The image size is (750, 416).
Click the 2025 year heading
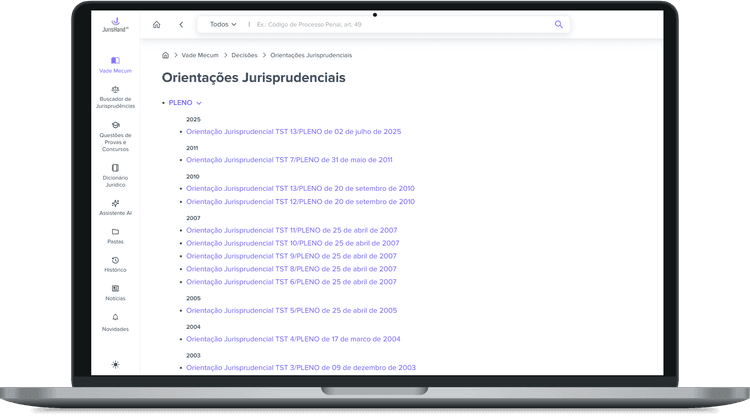point(193,120)
